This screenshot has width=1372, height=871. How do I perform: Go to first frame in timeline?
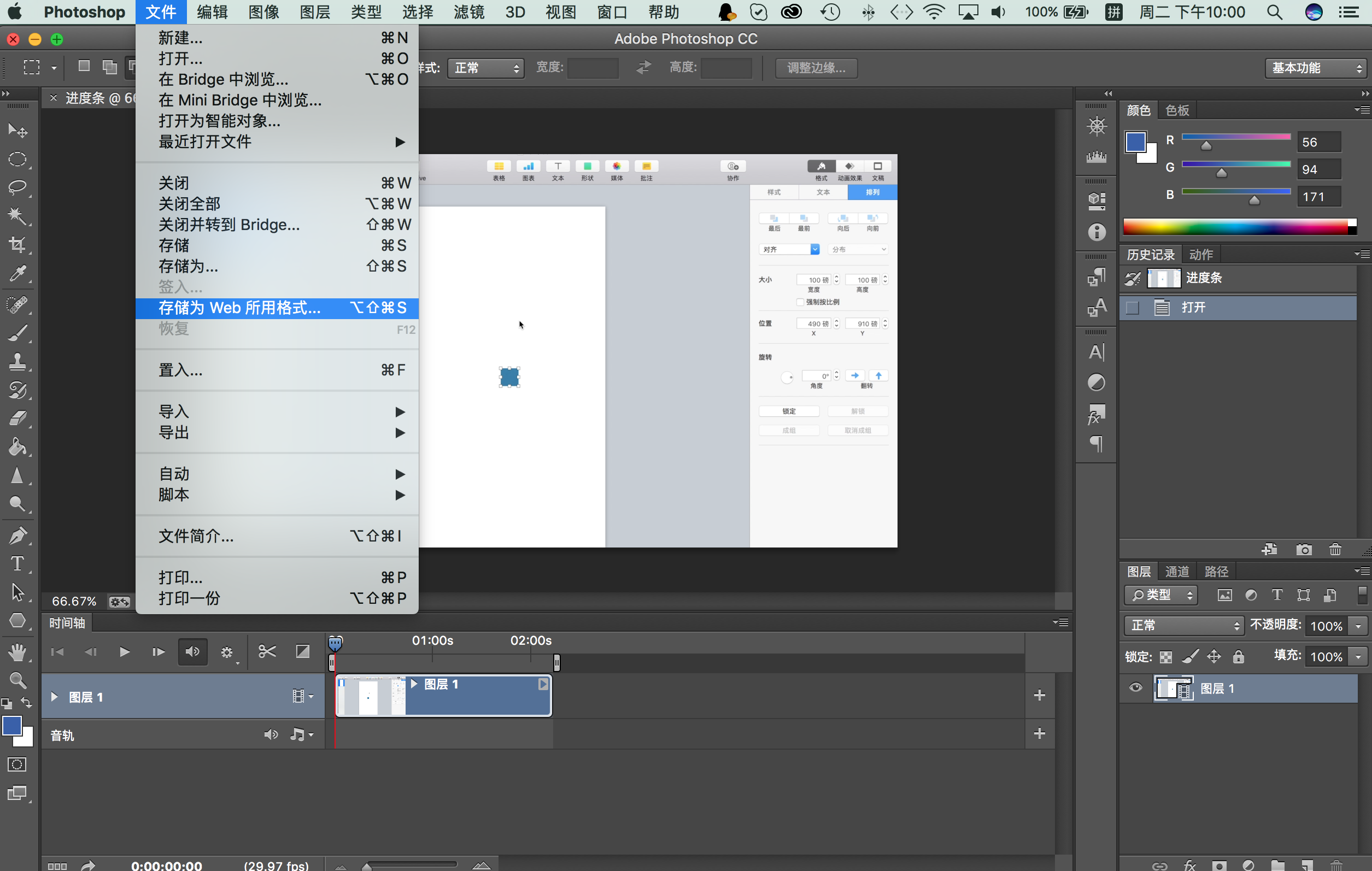tap(57, 652)
